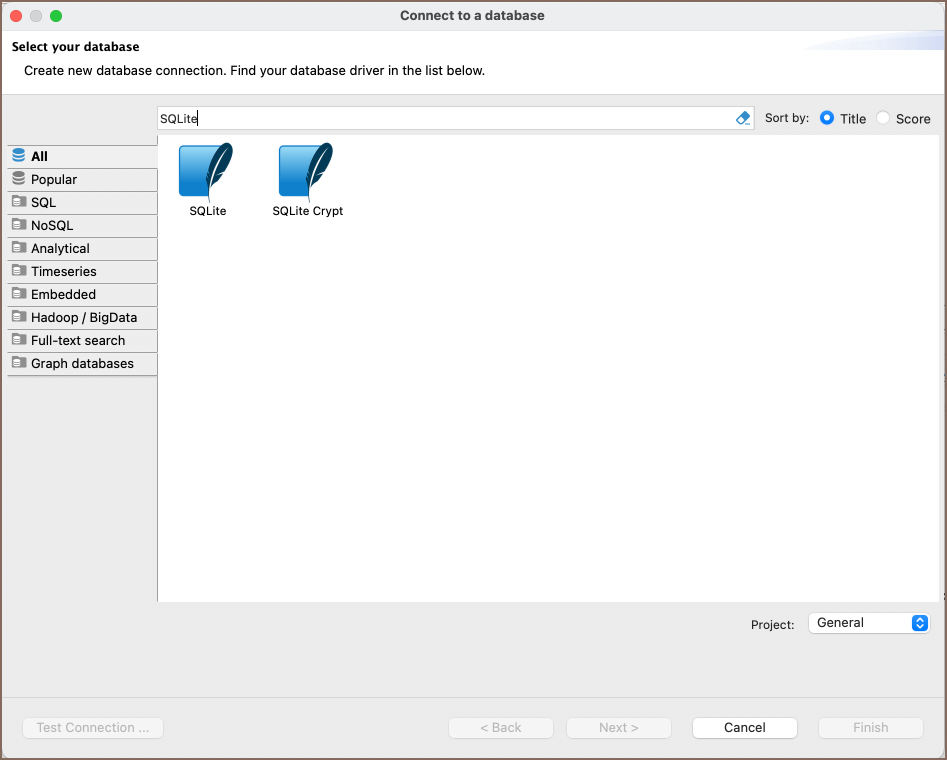Close the Connect to a database window
The width and height of the screenshot is (947, 760).
16,16
